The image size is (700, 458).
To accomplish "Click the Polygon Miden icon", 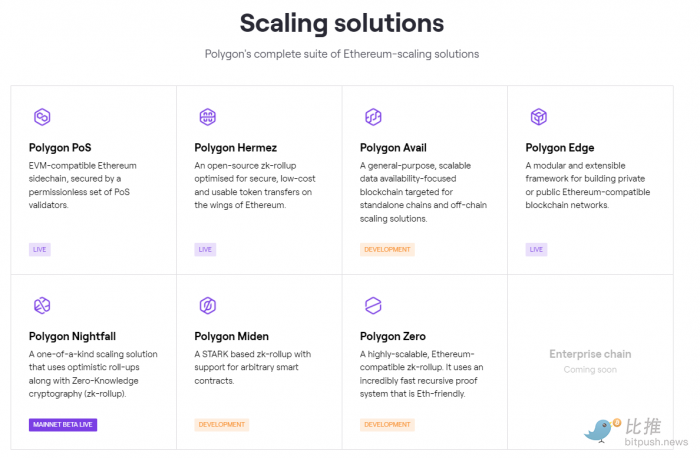I will 207,305.
